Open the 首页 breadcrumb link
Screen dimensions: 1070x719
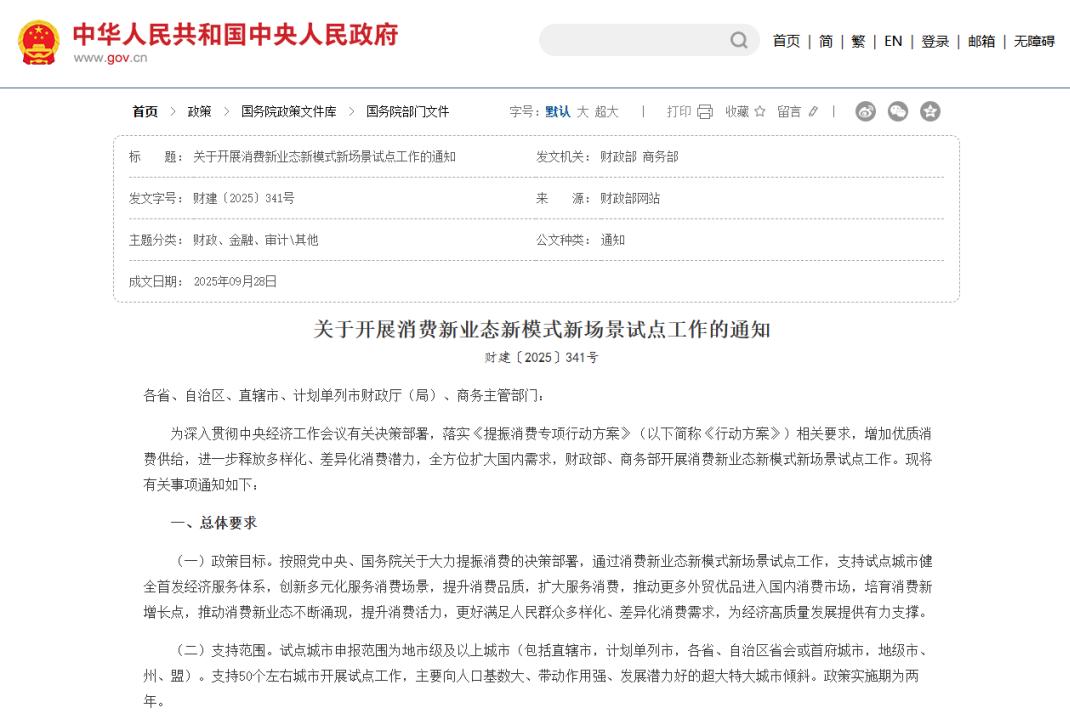[x=145, y=112]
